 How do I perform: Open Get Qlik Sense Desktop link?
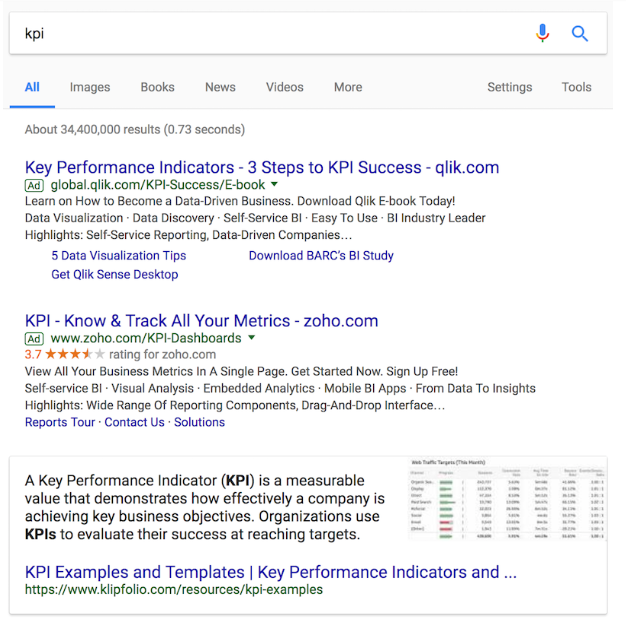pyautogui.click(x=115, y=274)
